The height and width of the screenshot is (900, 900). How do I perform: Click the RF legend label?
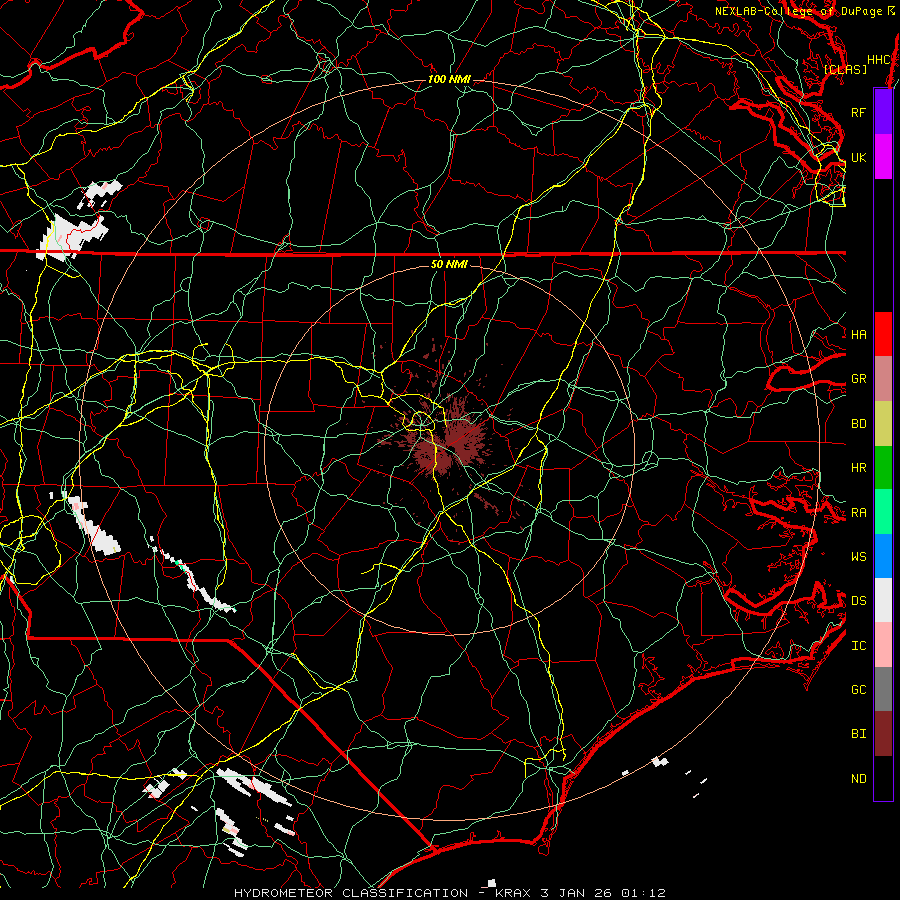point(858,112)
